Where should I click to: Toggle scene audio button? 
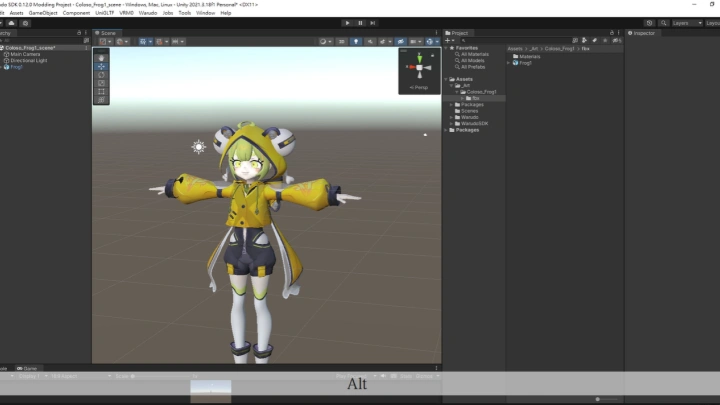370,41
